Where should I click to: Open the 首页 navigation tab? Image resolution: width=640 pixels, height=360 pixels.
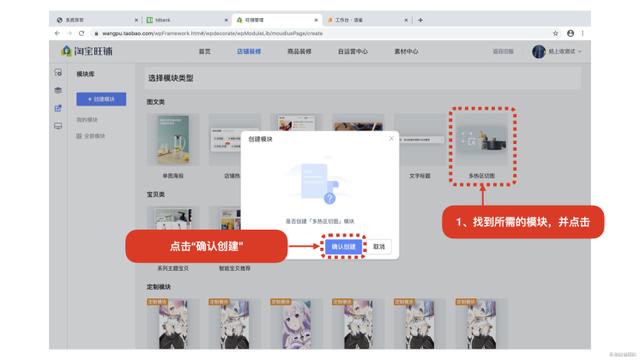click(x=204, y=51)
